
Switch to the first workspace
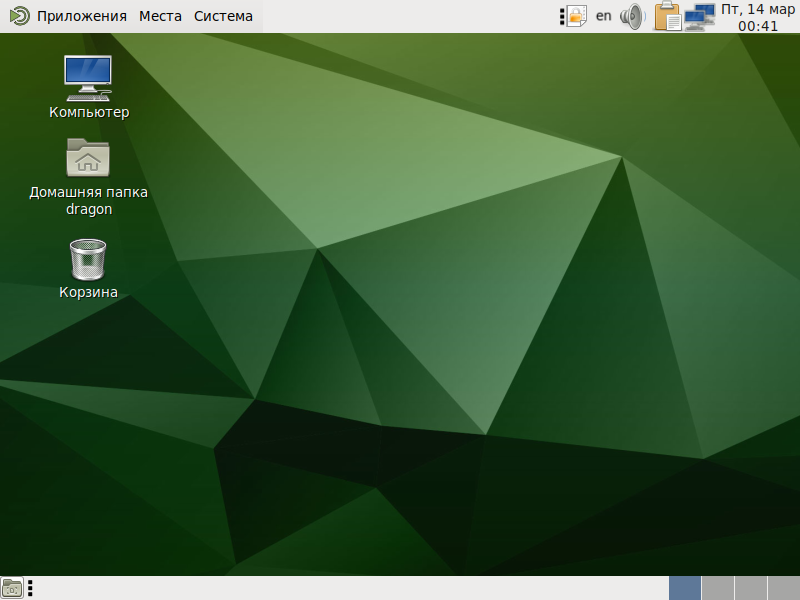pyautogui.click(x=685, y=588)
